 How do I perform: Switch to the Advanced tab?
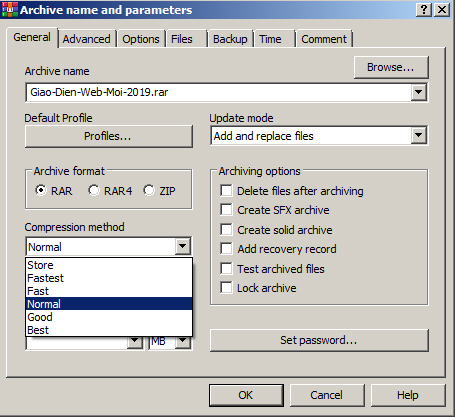coord(87,39)
